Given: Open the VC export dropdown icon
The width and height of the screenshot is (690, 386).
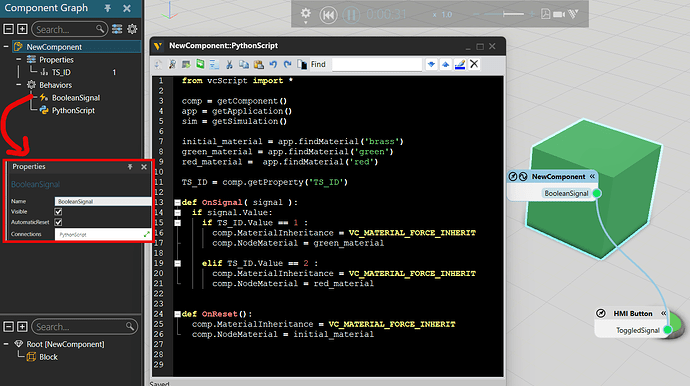Looking at the screenshot, I should coord(573,14).
